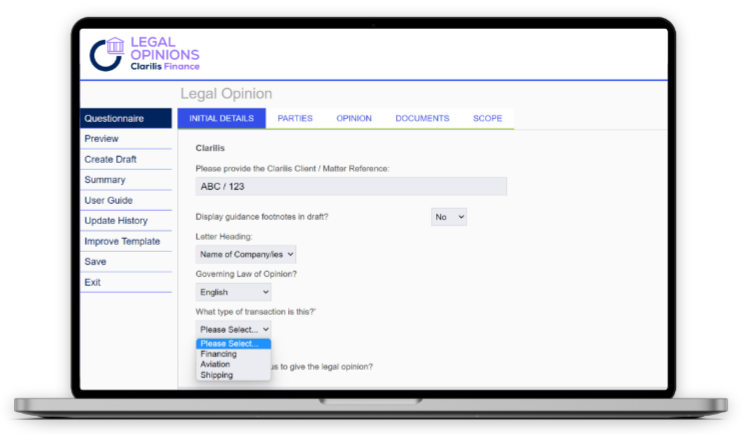
Task: Save the questionnaire from the sidebar
Action: (x=125, y=262)
